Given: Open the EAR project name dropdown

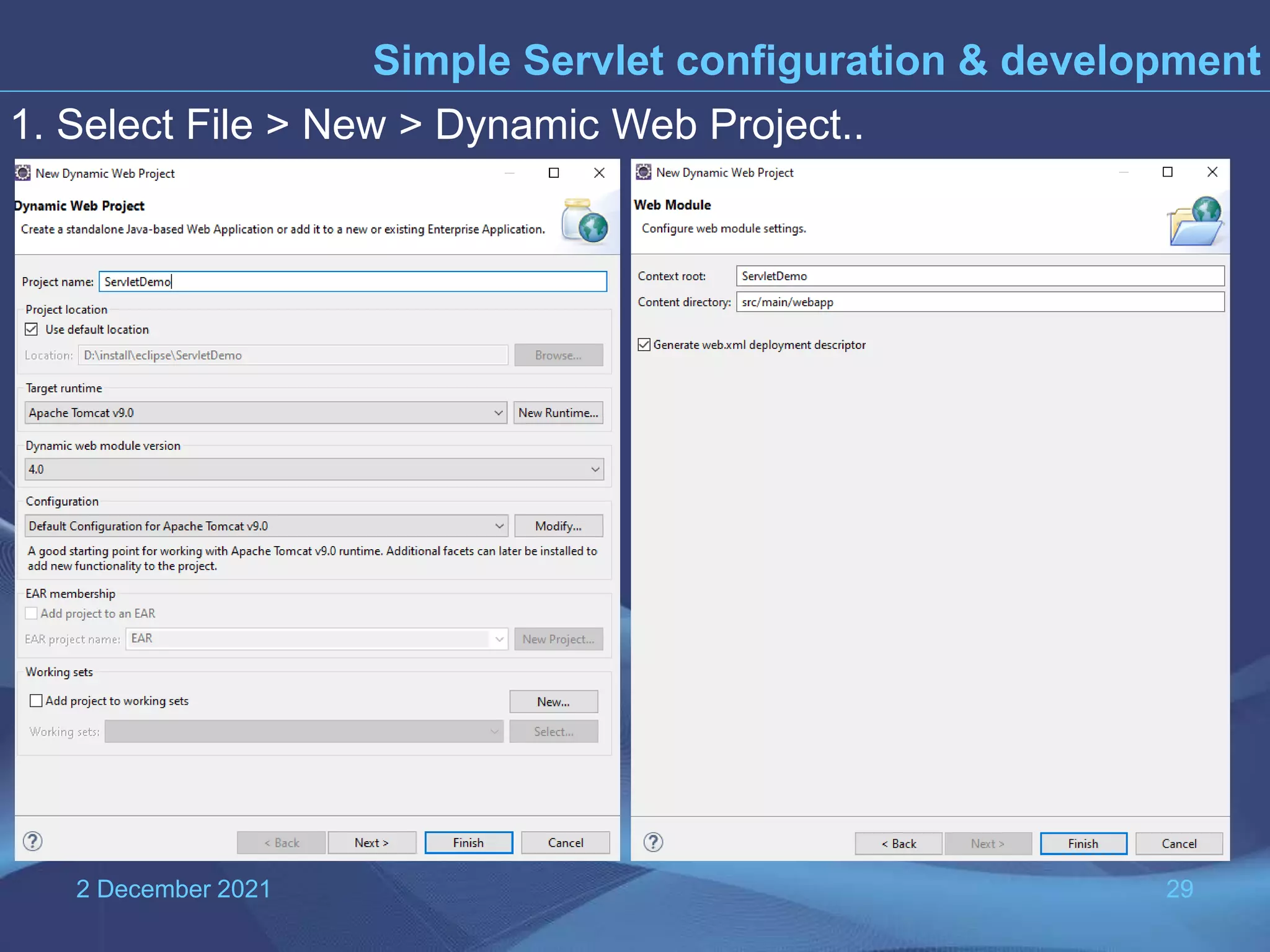Looking at the screenshot, I should pyautogui.click(x=317, y=639).
